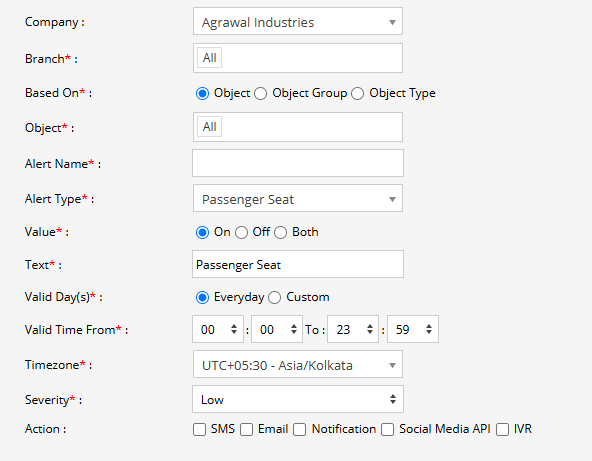The height and width of the screenshot is (461, 592).
Task: Click the Alert Name text field
Action: tap(298, 163)
